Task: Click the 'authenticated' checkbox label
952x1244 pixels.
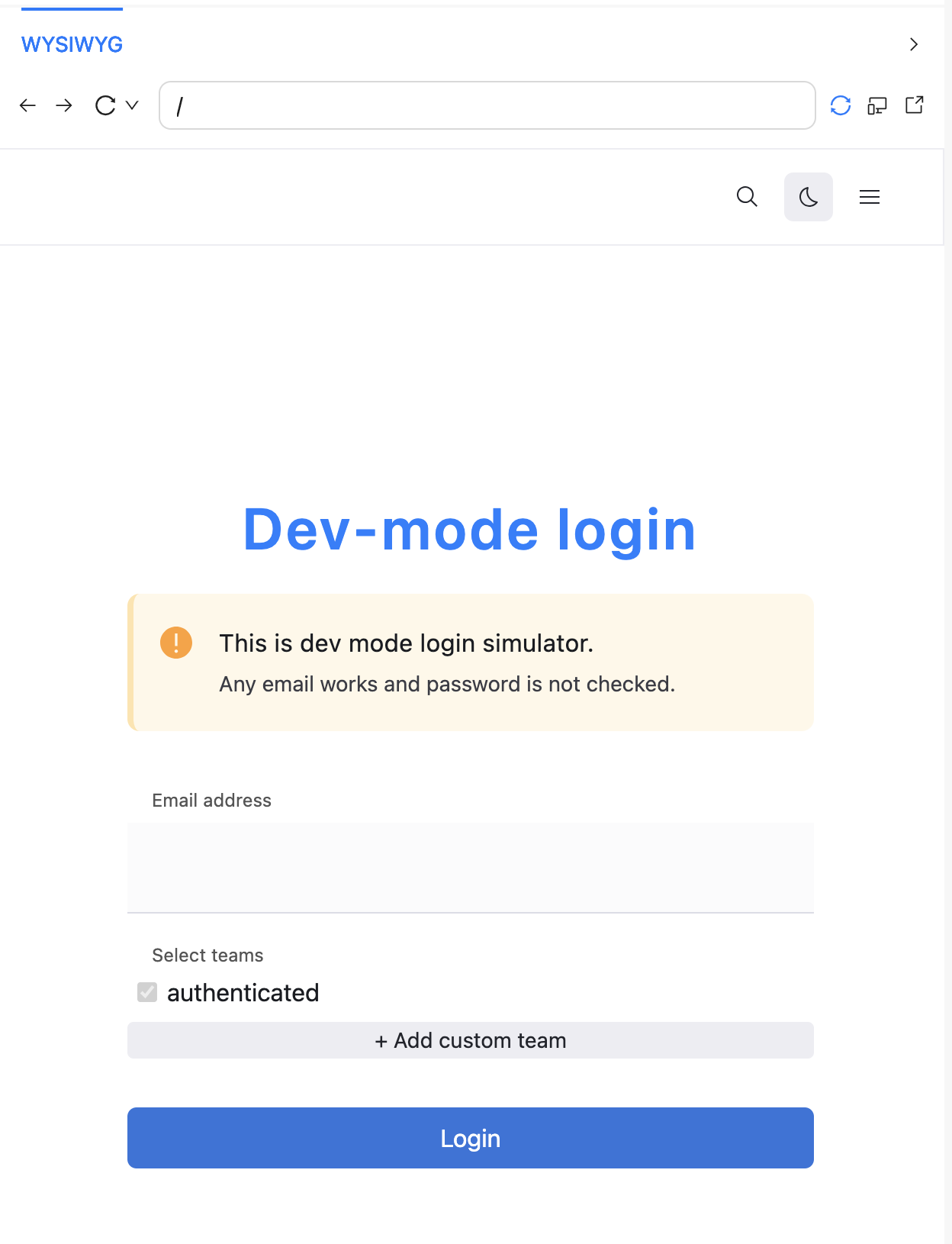Action: (x=243, y=993)
